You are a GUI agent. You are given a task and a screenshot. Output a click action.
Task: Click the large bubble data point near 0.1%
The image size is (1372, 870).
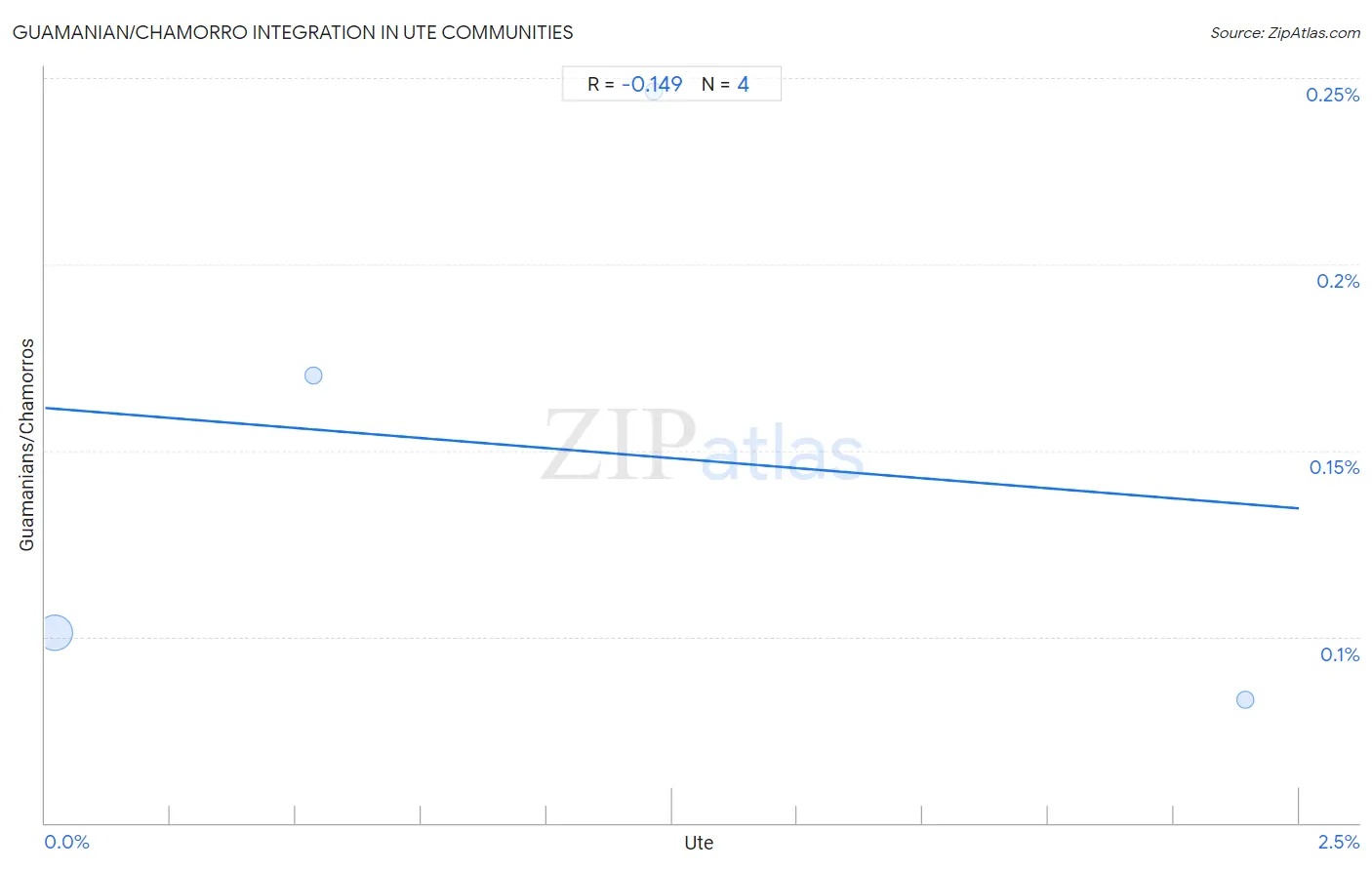(x=56, y=633)
